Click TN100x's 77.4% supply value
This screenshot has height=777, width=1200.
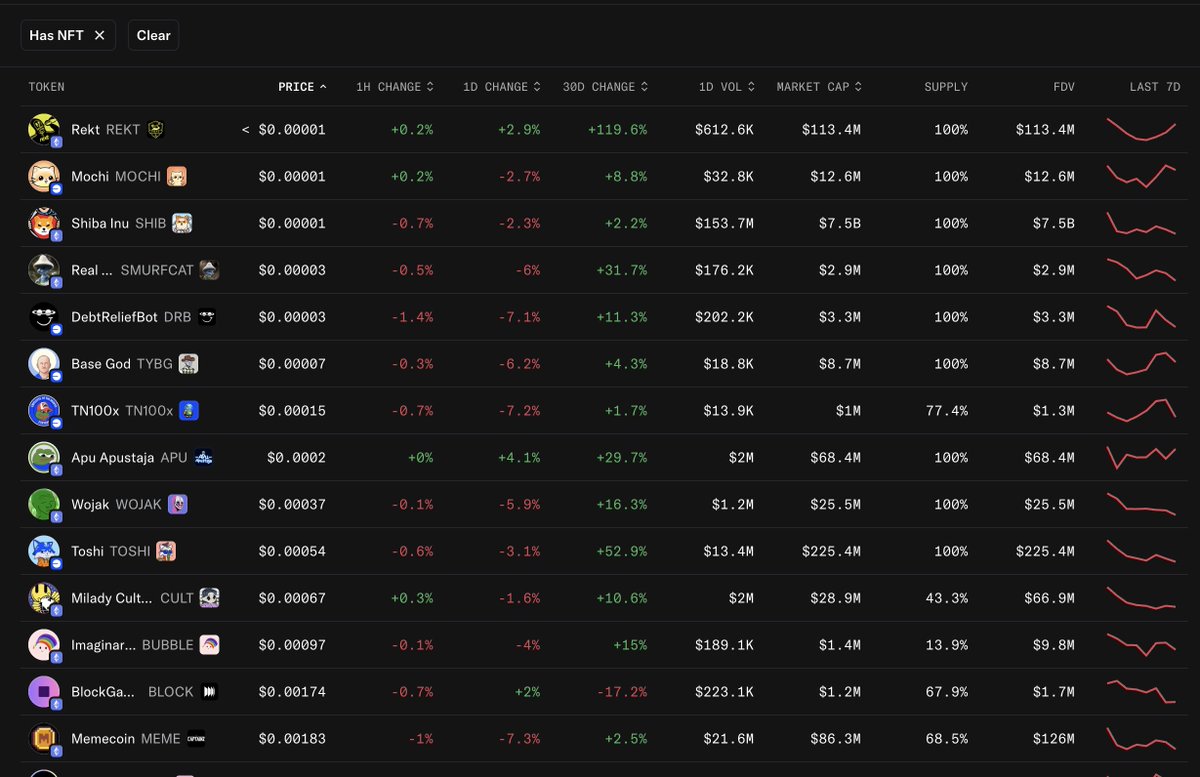[x=947, y=411]
